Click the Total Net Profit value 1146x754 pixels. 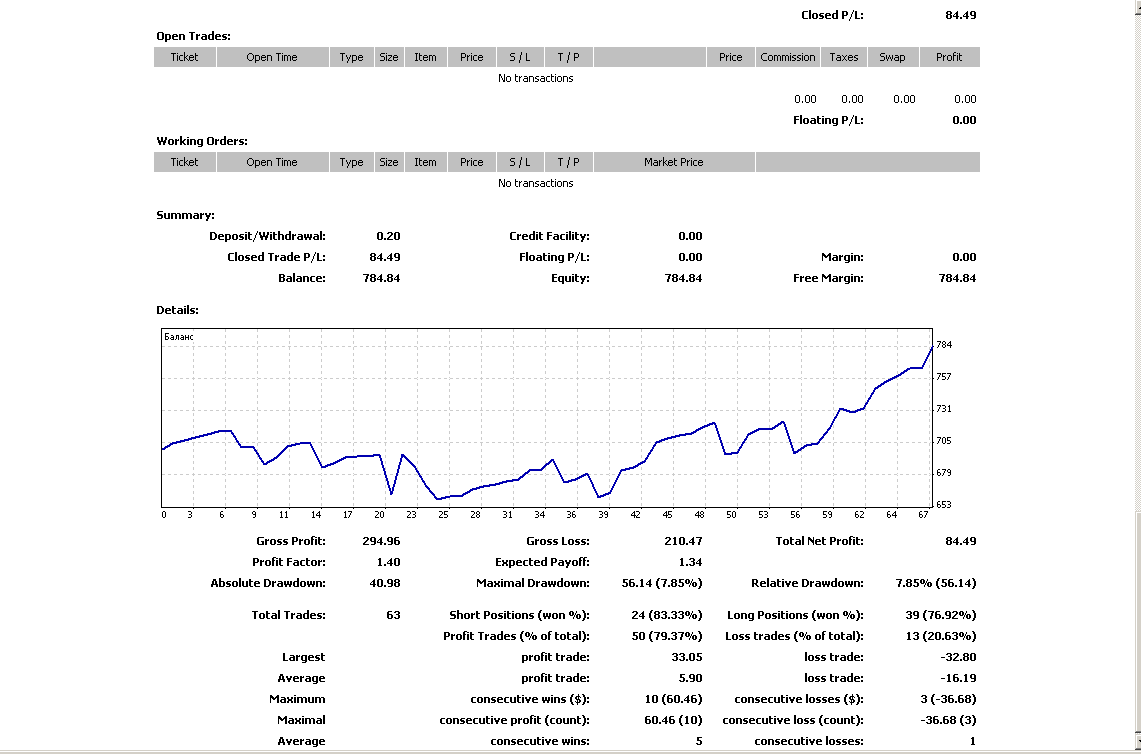pyautogui.click(x=960, y=541)
